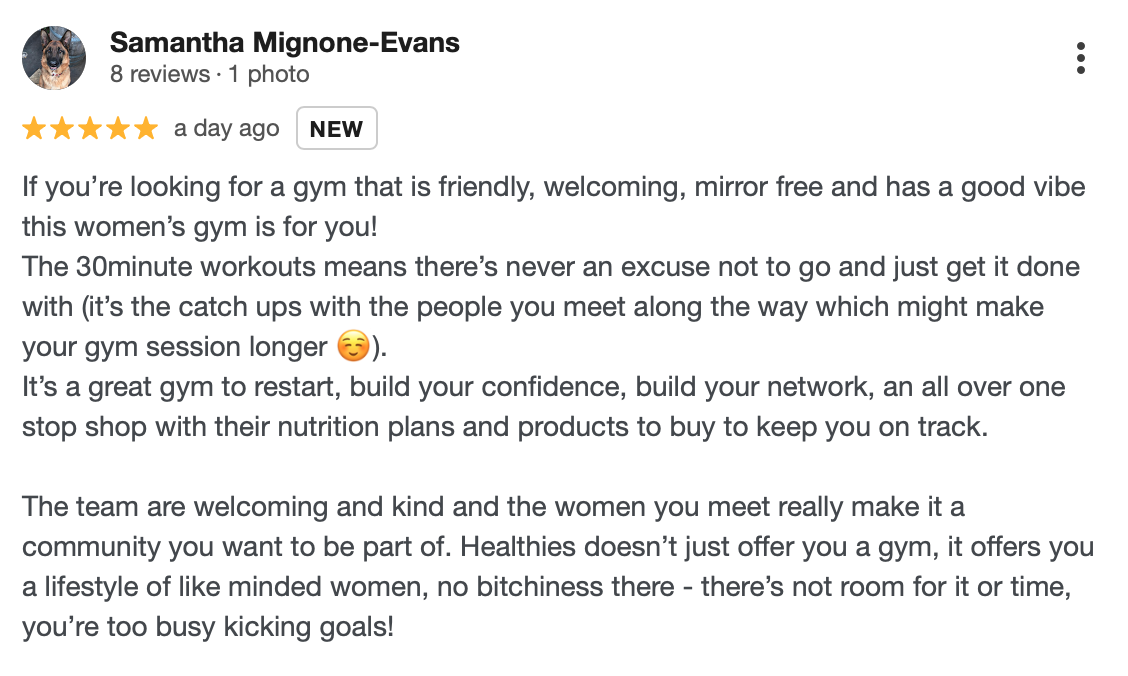
Task: Click the line starting "If you're looking"
Action: (x=553, y=188)
